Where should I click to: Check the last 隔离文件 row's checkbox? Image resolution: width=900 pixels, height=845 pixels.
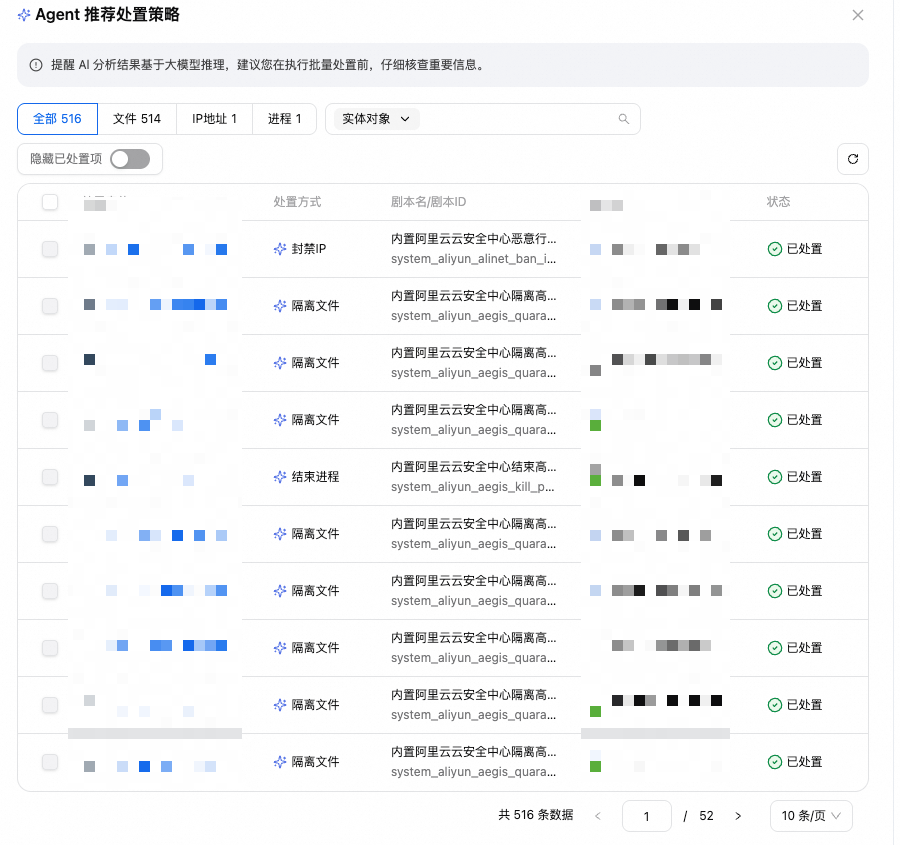coord(50,762)
